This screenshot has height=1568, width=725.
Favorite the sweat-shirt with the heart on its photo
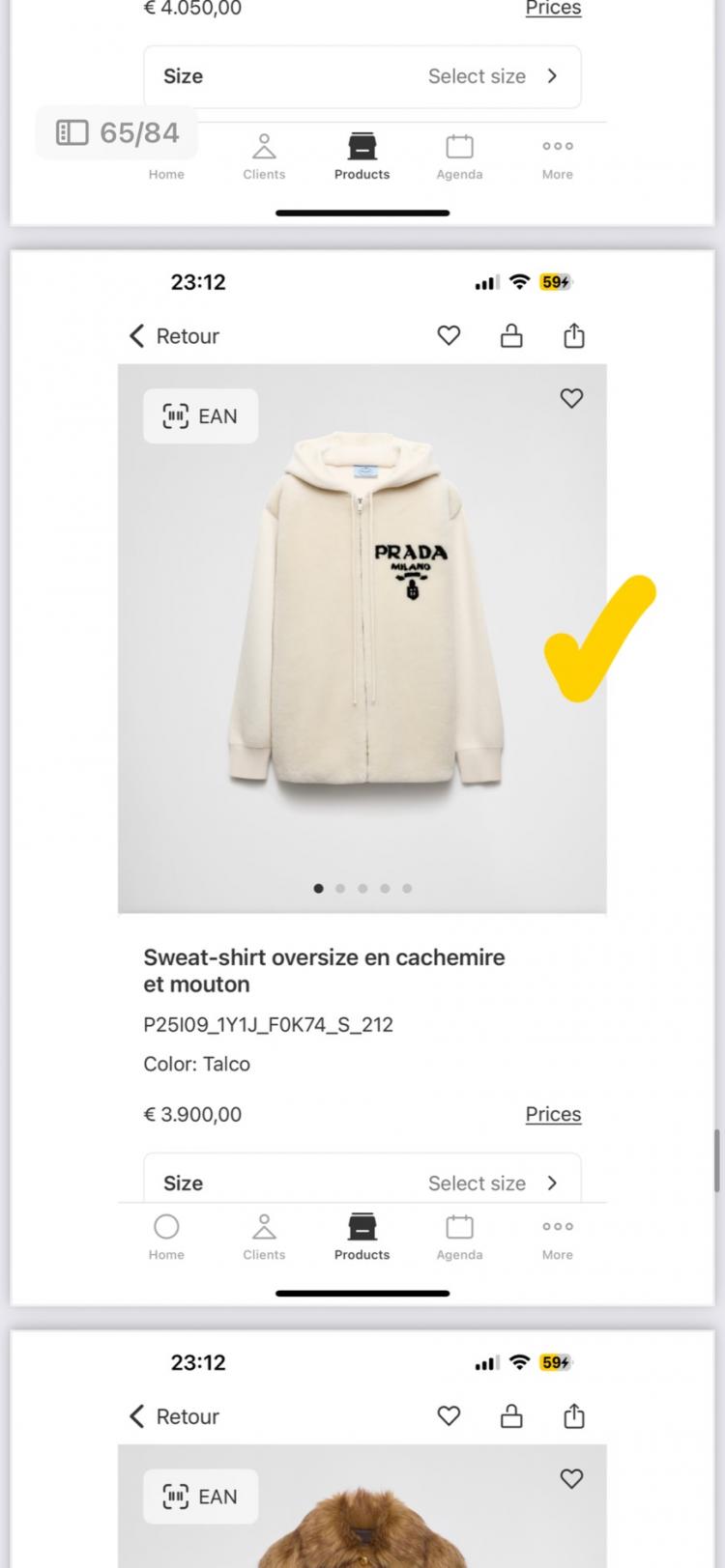pyautogui.click(x=571, y=398)
